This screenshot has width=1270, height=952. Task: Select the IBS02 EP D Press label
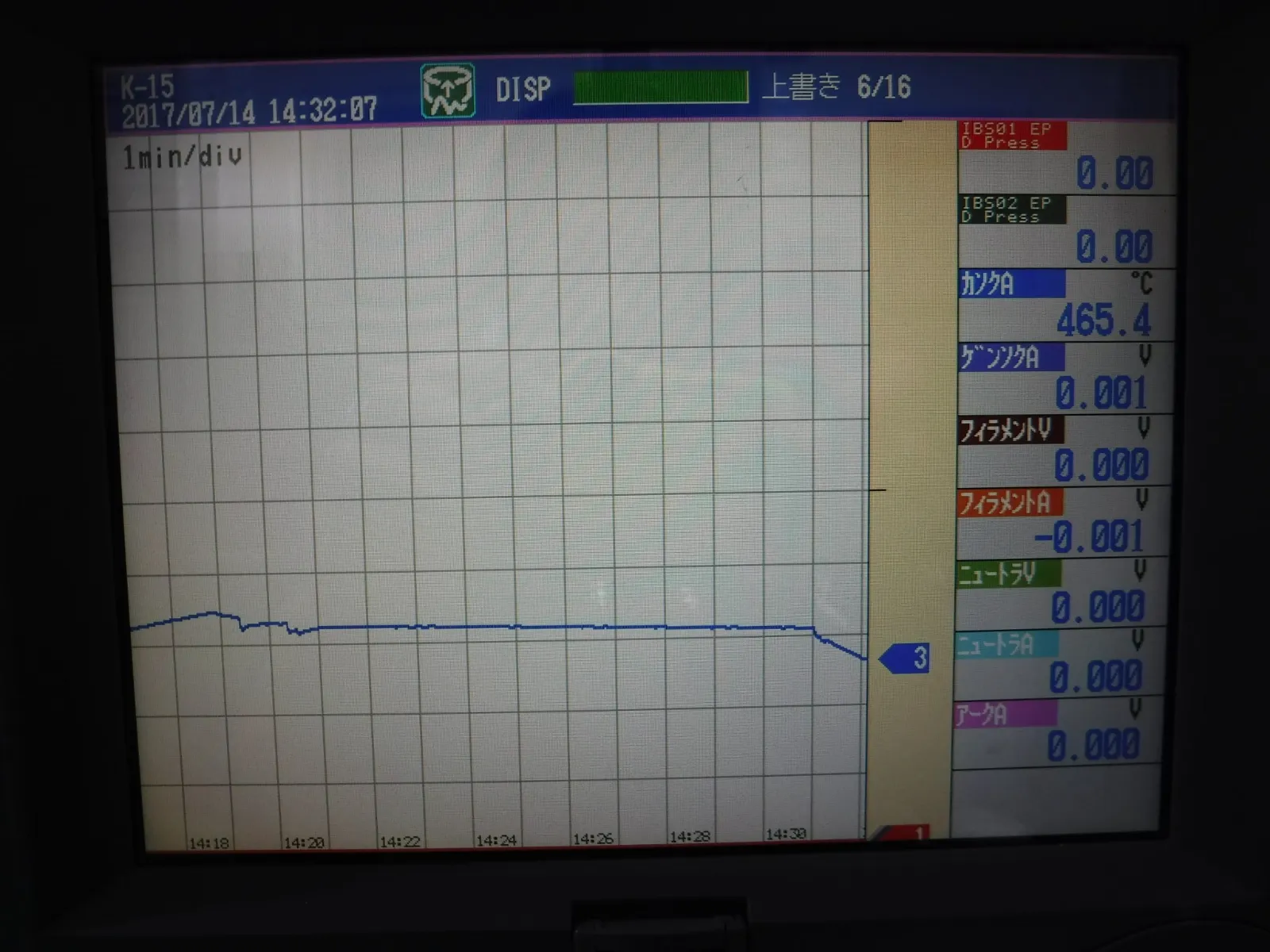pos(1012,209)
